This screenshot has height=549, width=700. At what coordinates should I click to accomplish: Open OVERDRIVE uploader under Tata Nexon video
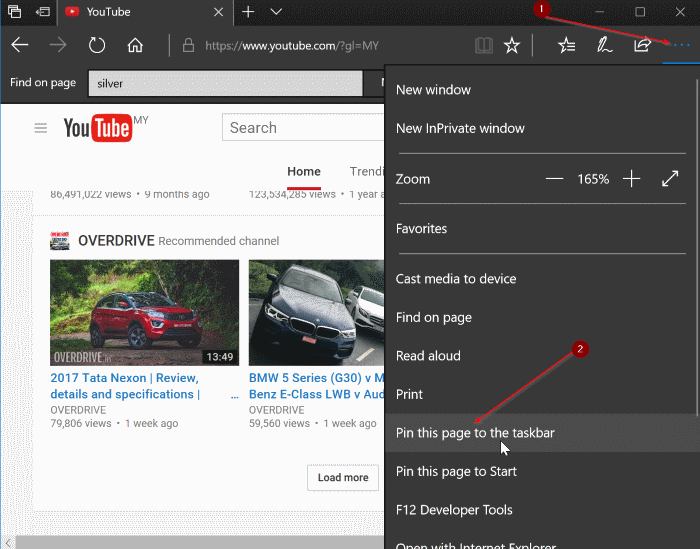click(x=78, y=410)
